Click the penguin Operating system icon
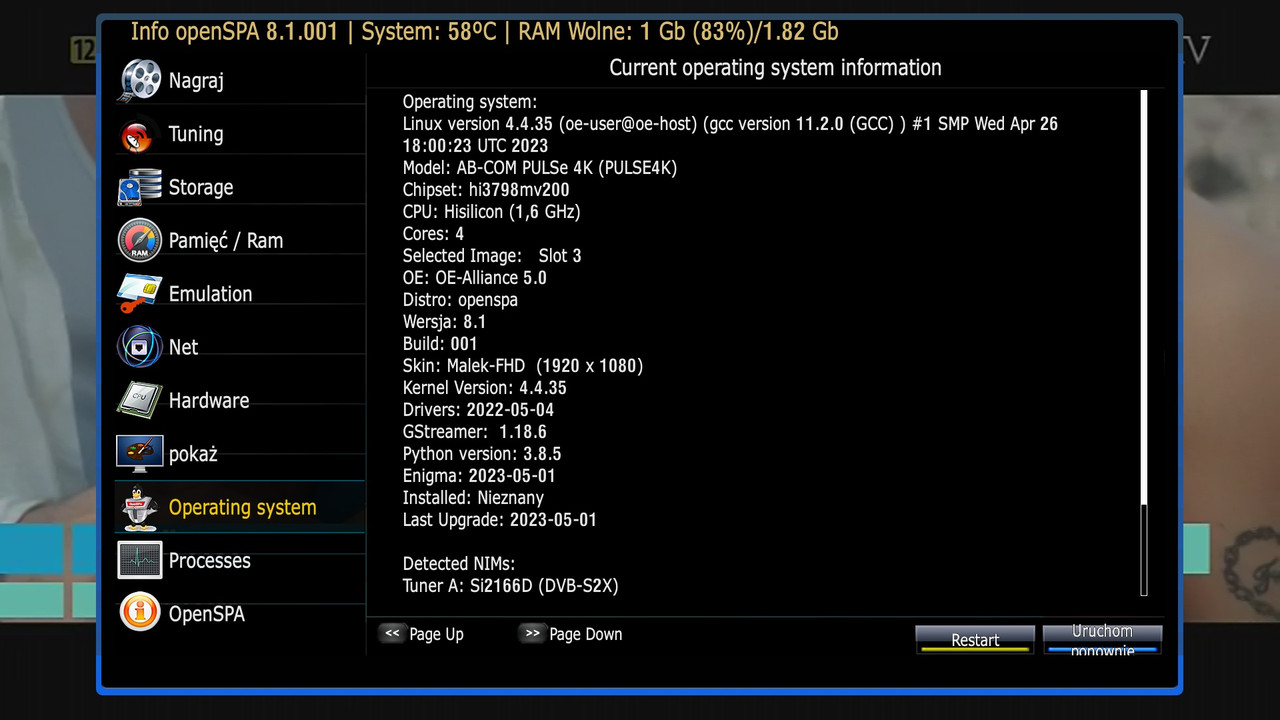1280x720 pixels. [x=139, y=507]
